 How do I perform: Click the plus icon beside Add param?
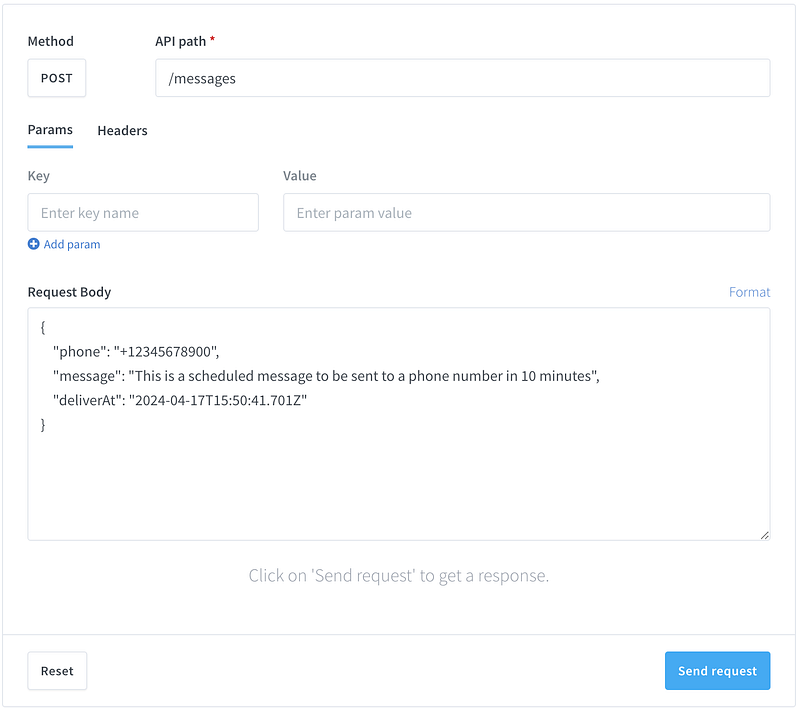[34, 244]
